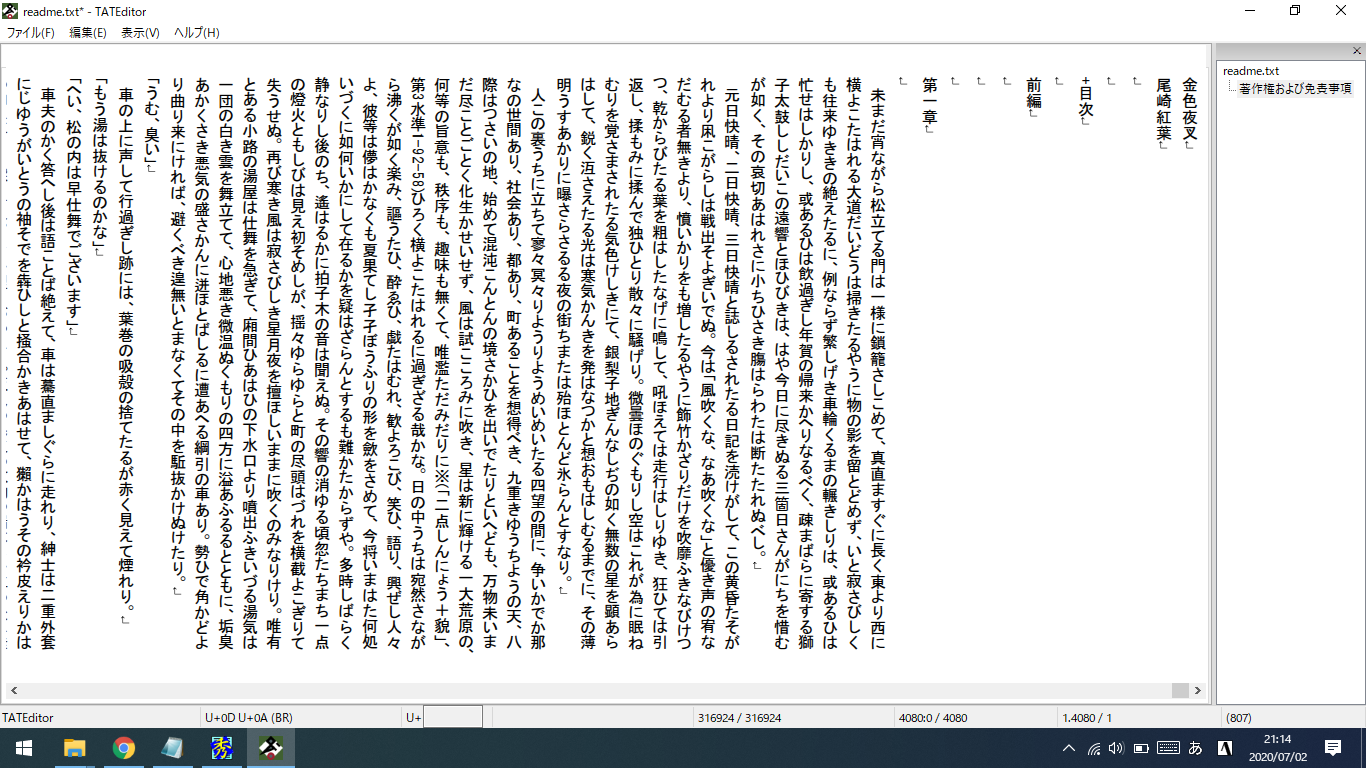Click the (807) status entry
1366x768 pixels.
(x=1238, y=718)
